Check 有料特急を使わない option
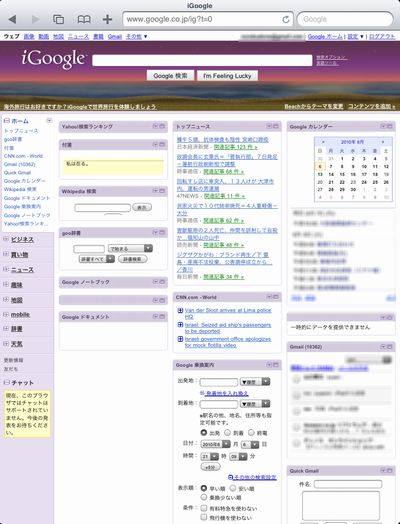The height and width of the screenshot is (524, 400). (204, 508)
